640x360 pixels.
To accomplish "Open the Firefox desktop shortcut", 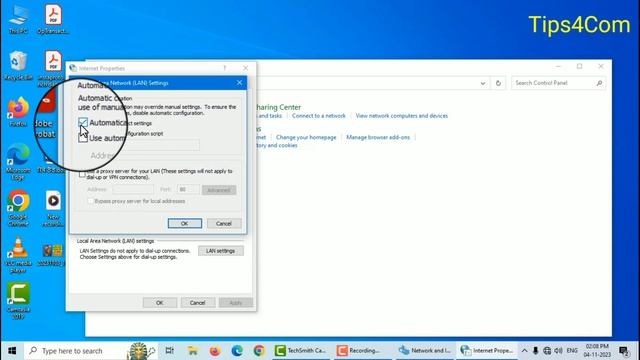I will pos(18,112).
